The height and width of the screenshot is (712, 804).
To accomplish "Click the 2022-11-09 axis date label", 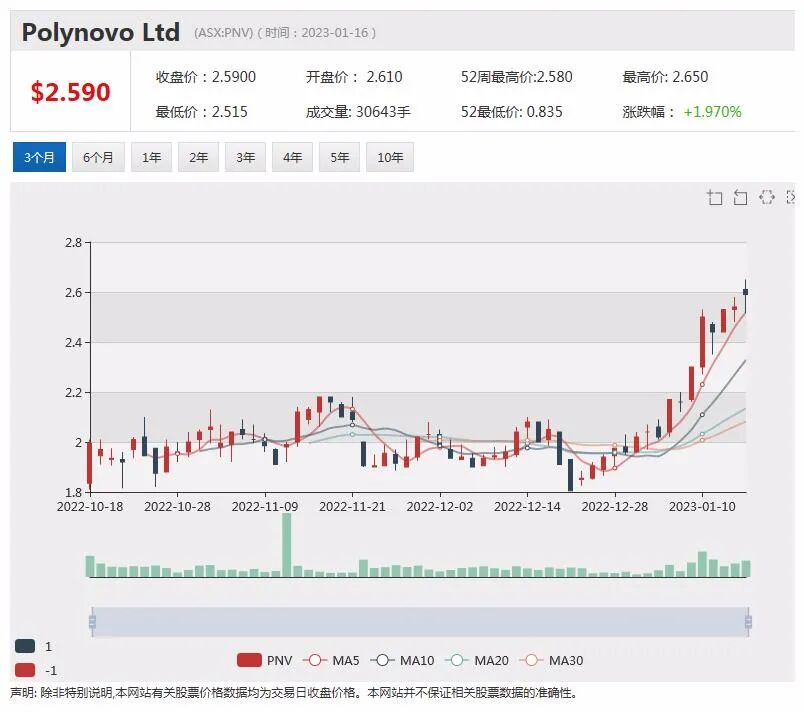I will click(265, 506).
